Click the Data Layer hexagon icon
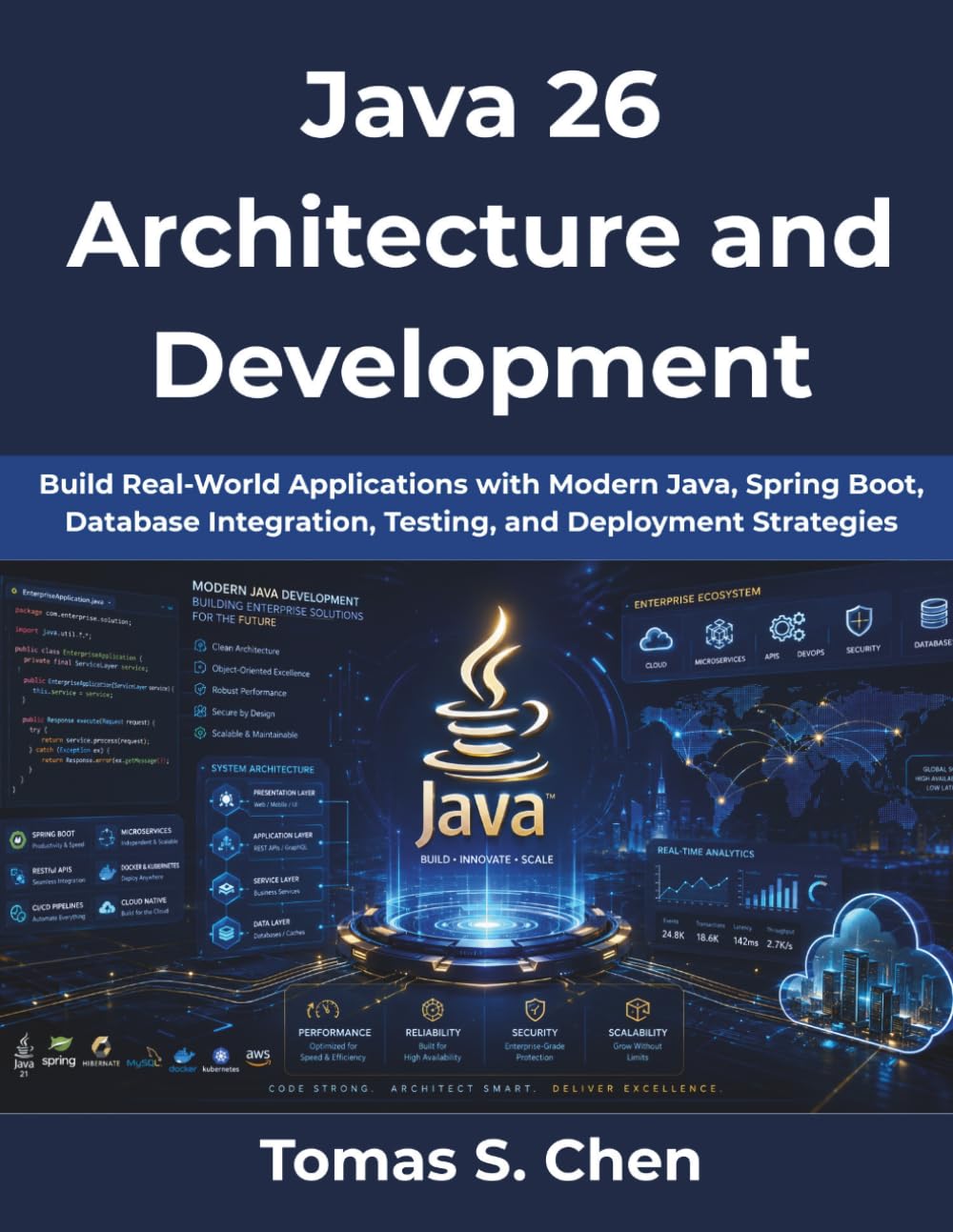953x1232 pixels. [227, 932]
